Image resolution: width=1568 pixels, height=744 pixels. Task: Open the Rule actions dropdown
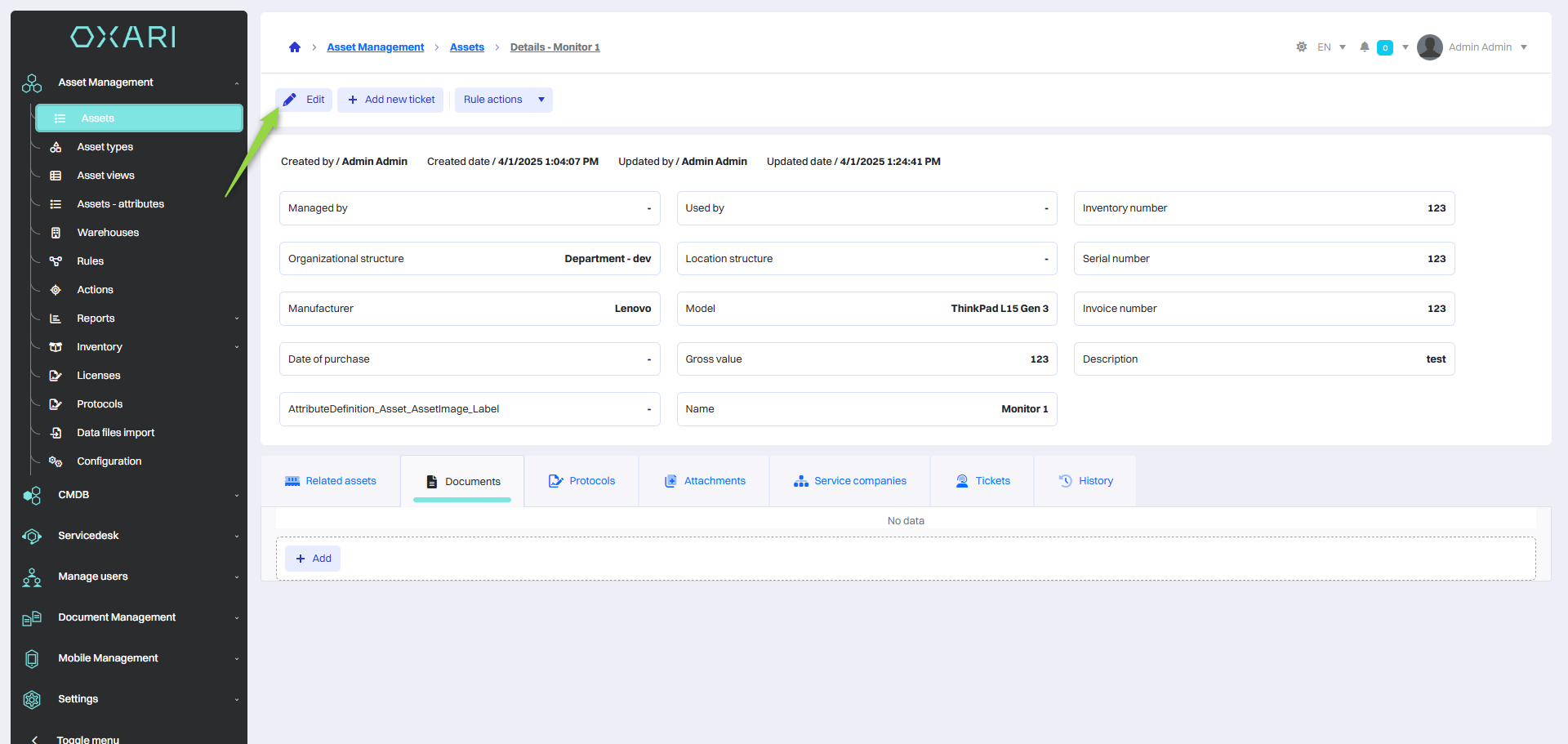click(x=503, y=100)
